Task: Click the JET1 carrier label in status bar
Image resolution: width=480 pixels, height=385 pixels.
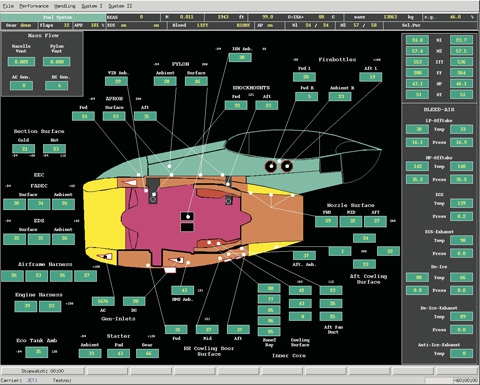Action: [32, 380]
